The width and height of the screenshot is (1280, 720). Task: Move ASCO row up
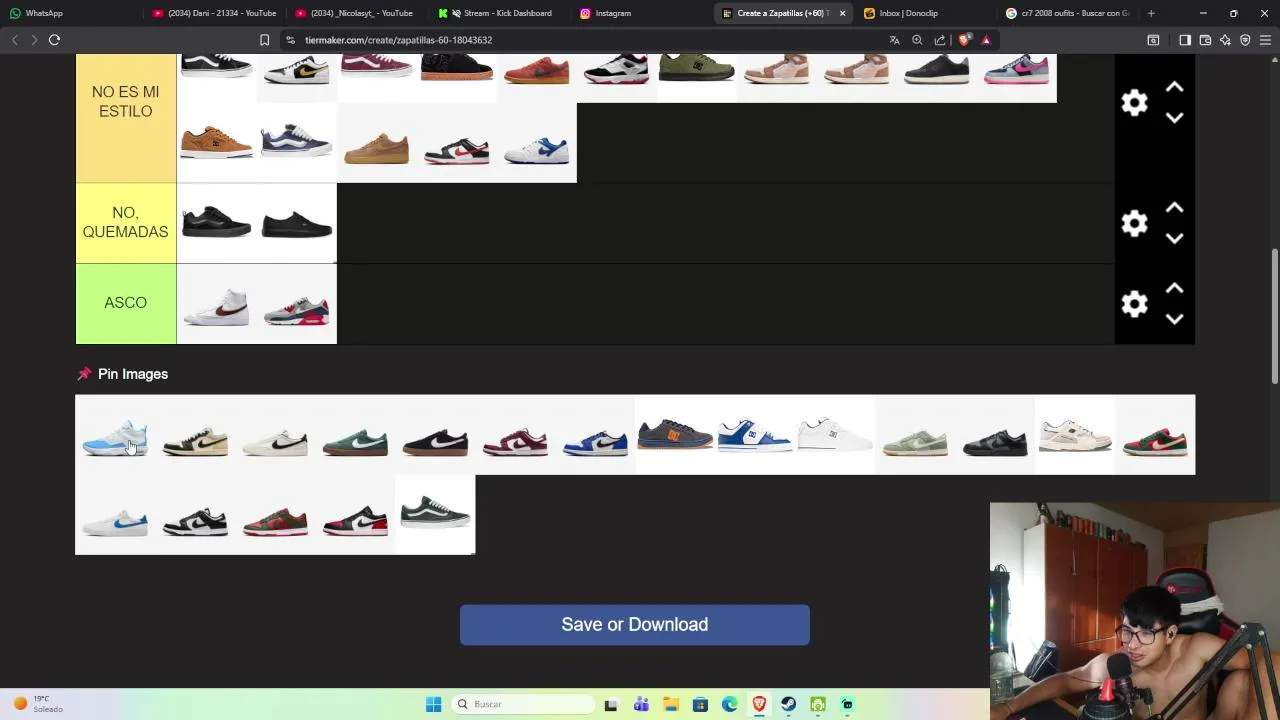point(1174,289)
